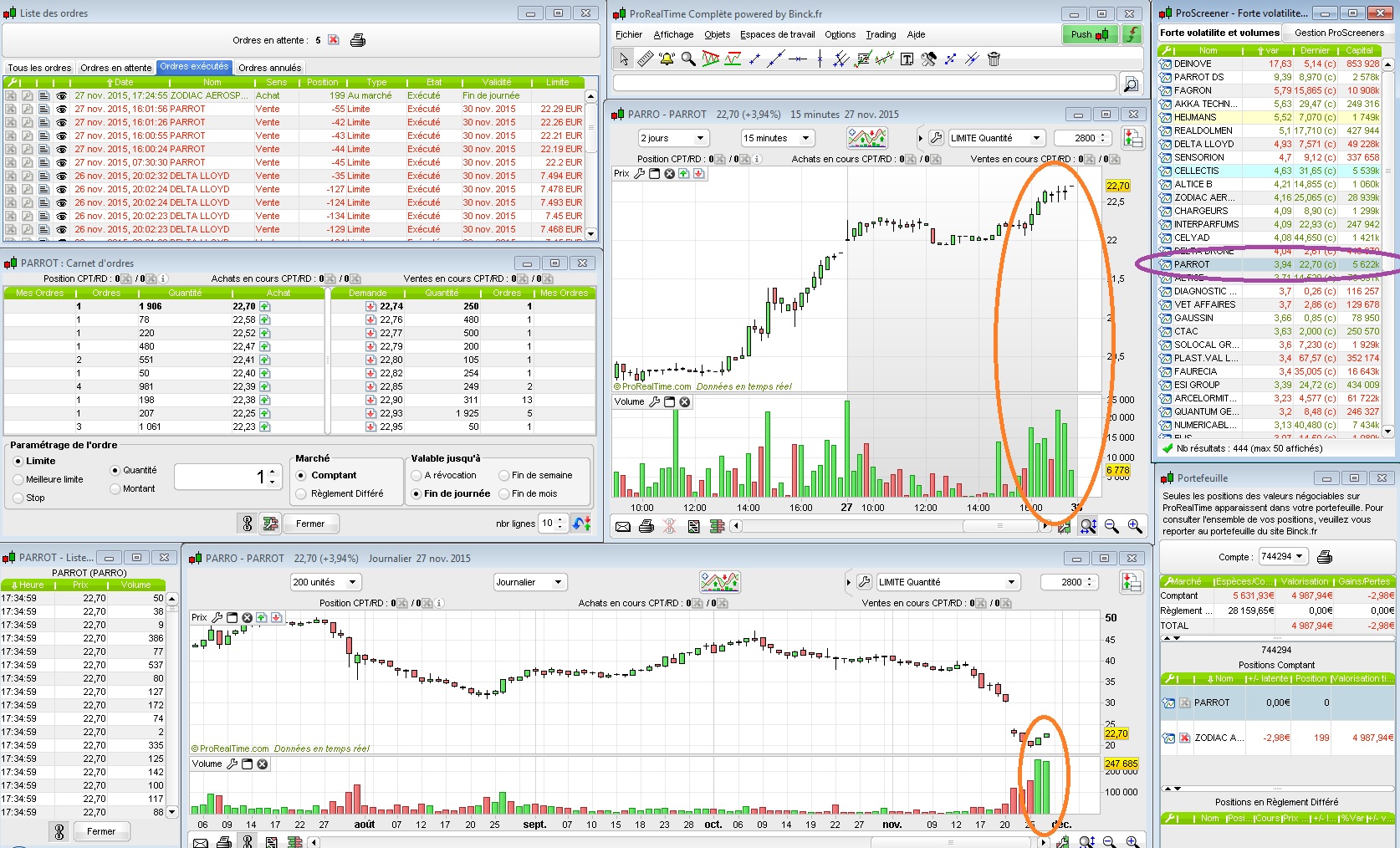
Task: Print the 15 minutes PARROT chart
Action: pyautogui.click(x=646, y=526)
